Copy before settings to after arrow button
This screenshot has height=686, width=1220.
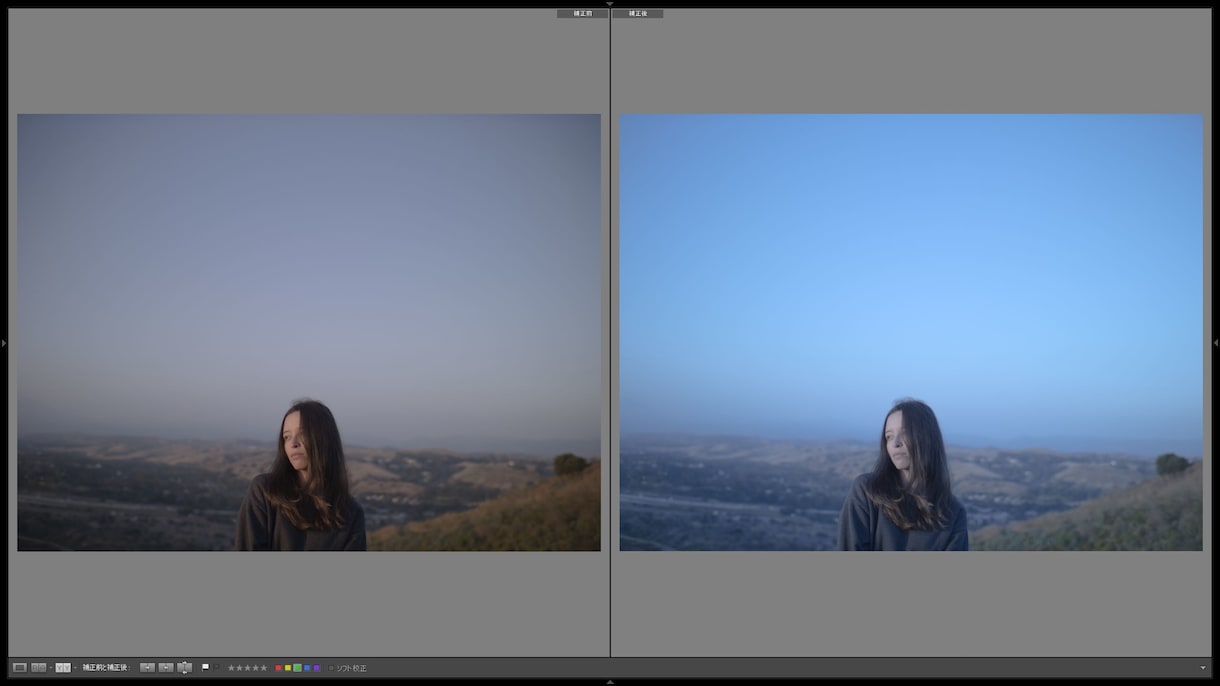(x=147, y=667)
